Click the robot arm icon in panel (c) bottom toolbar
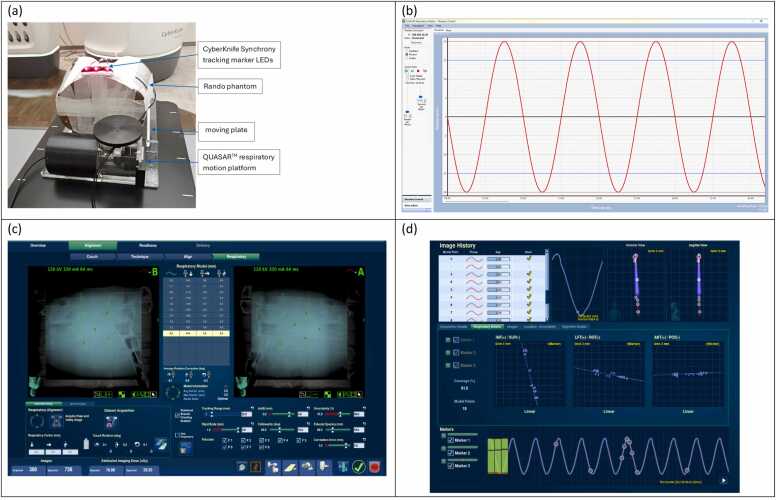The image size is (776, 500). coord(273,466)
